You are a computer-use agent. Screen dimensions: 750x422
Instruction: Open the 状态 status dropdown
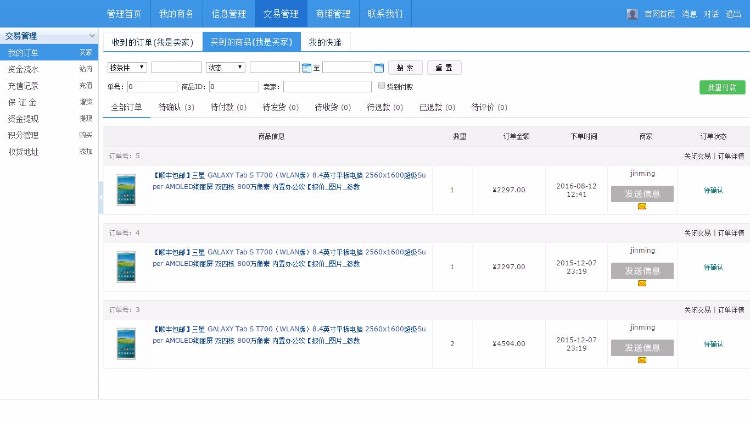coord(226,67)
